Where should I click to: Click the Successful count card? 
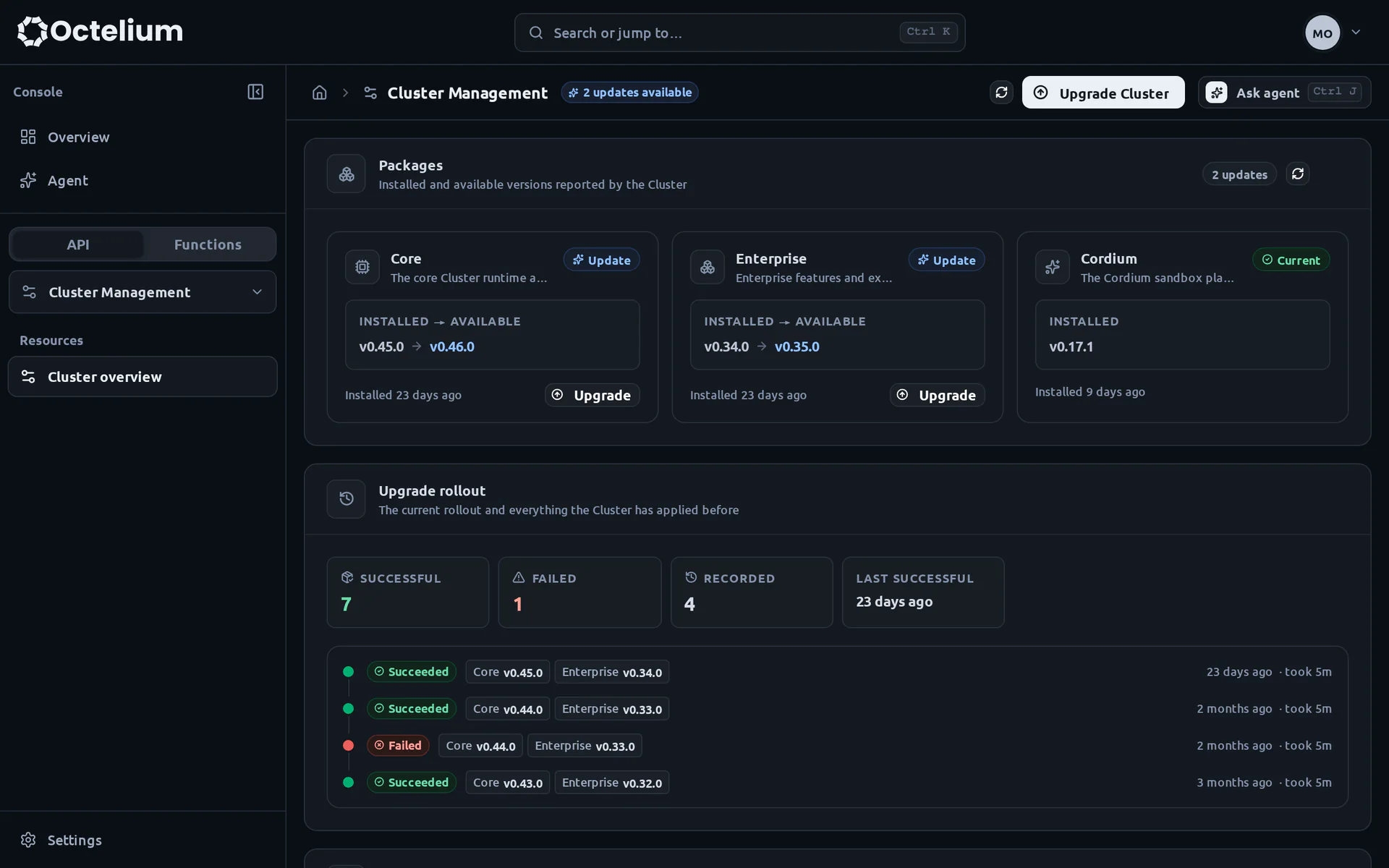pyautogui.click(x=408, y=592)
